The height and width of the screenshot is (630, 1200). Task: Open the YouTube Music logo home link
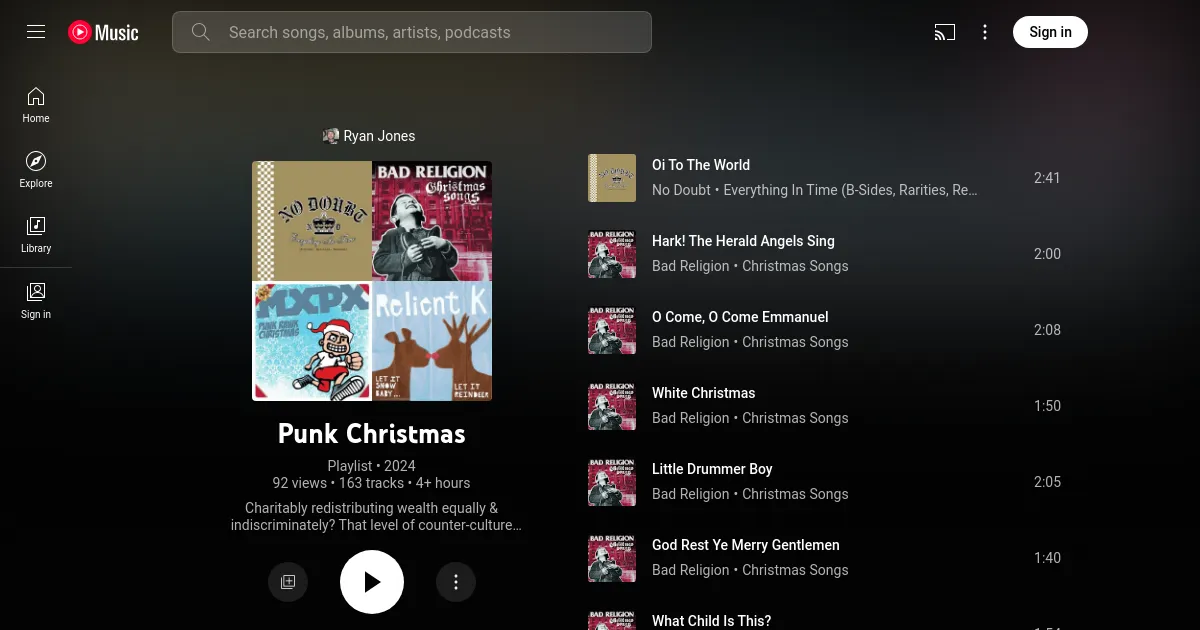[x=103, y=32]
